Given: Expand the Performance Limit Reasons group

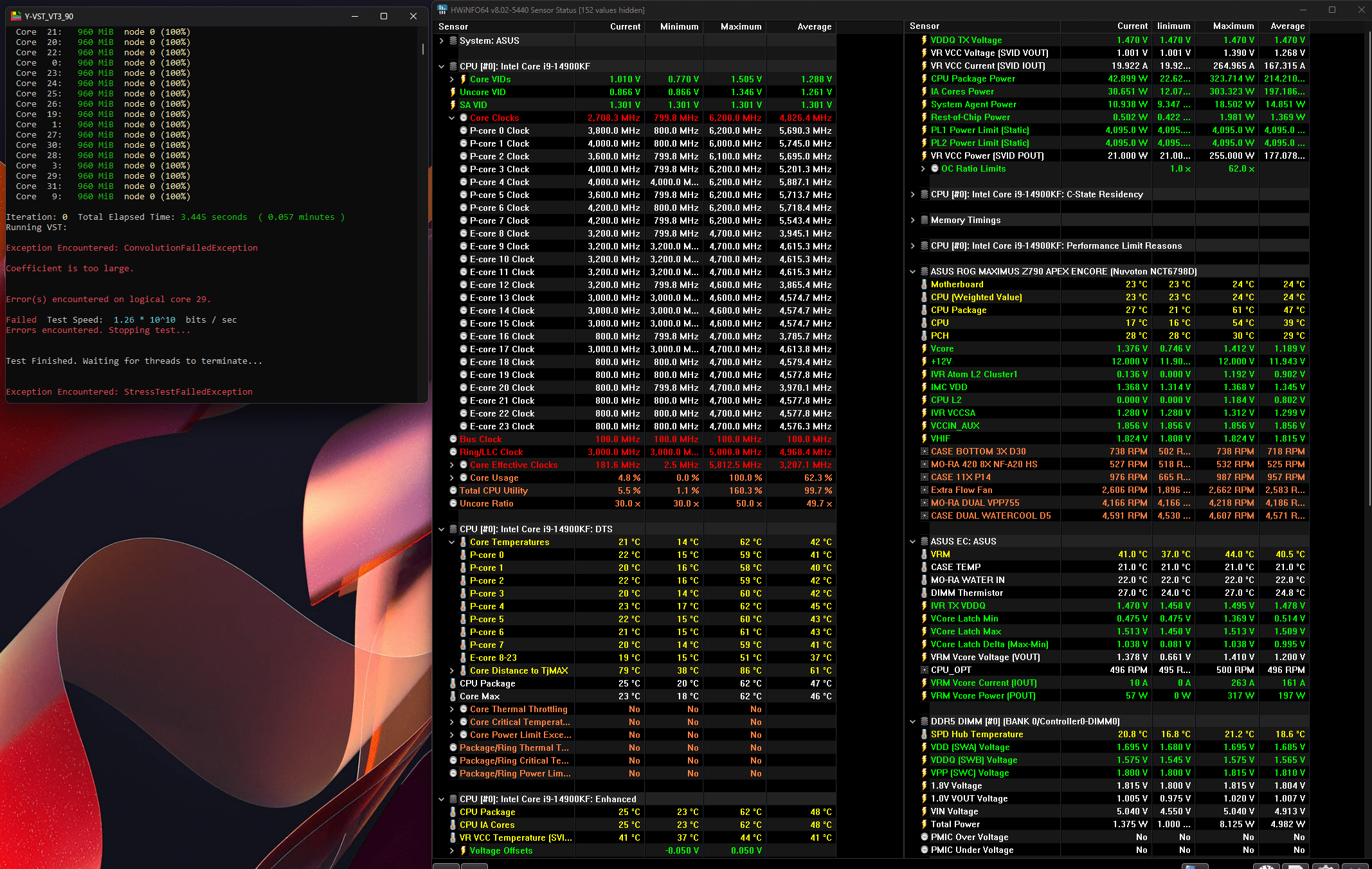Looking at the screenshot, I should [x=912, y=246].
